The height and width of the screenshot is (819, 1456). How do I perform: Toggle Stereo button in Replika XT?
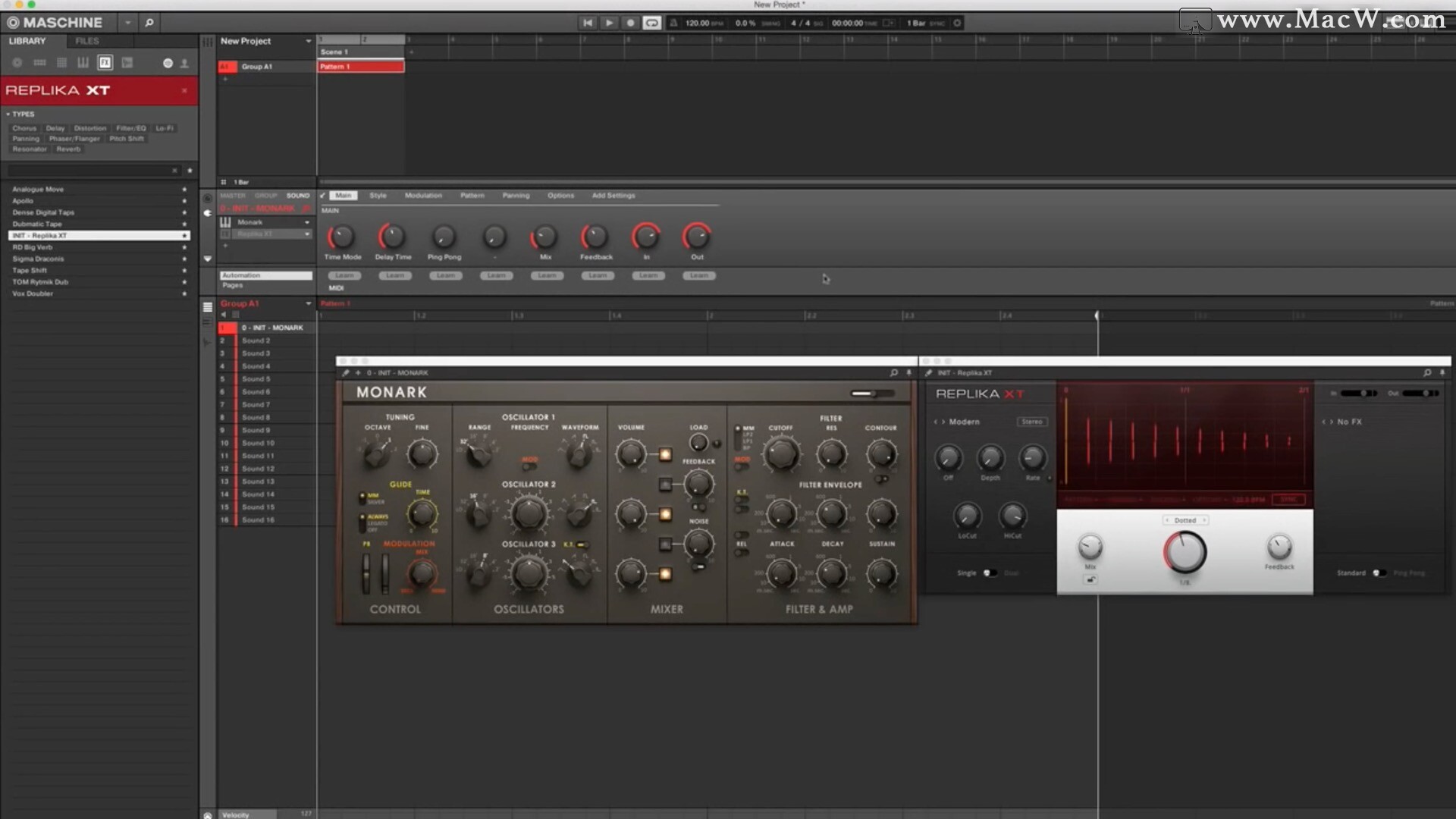pyautogui.click(x=1031, y=422)
